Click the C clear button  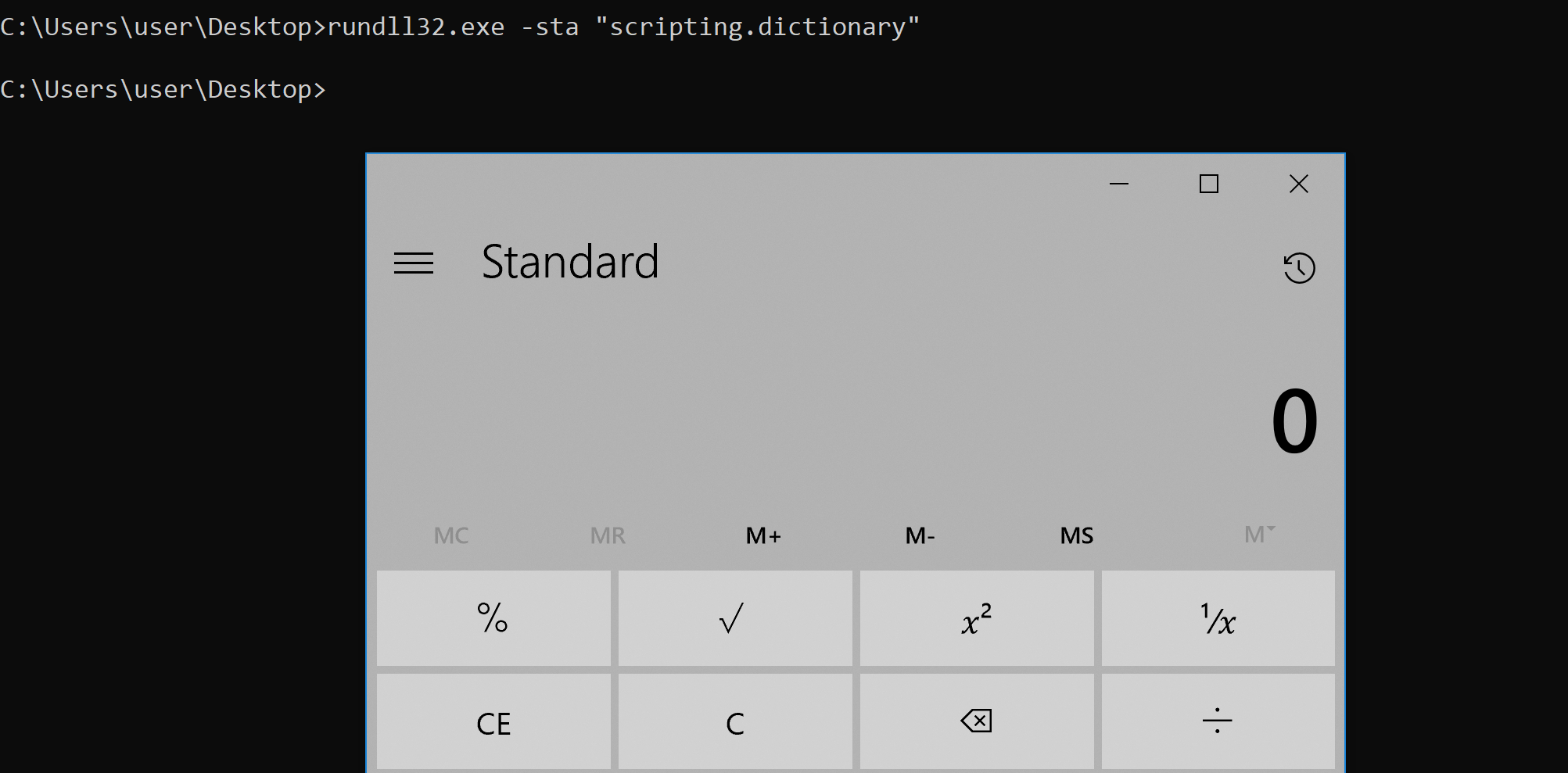click(x=734, y=722)
